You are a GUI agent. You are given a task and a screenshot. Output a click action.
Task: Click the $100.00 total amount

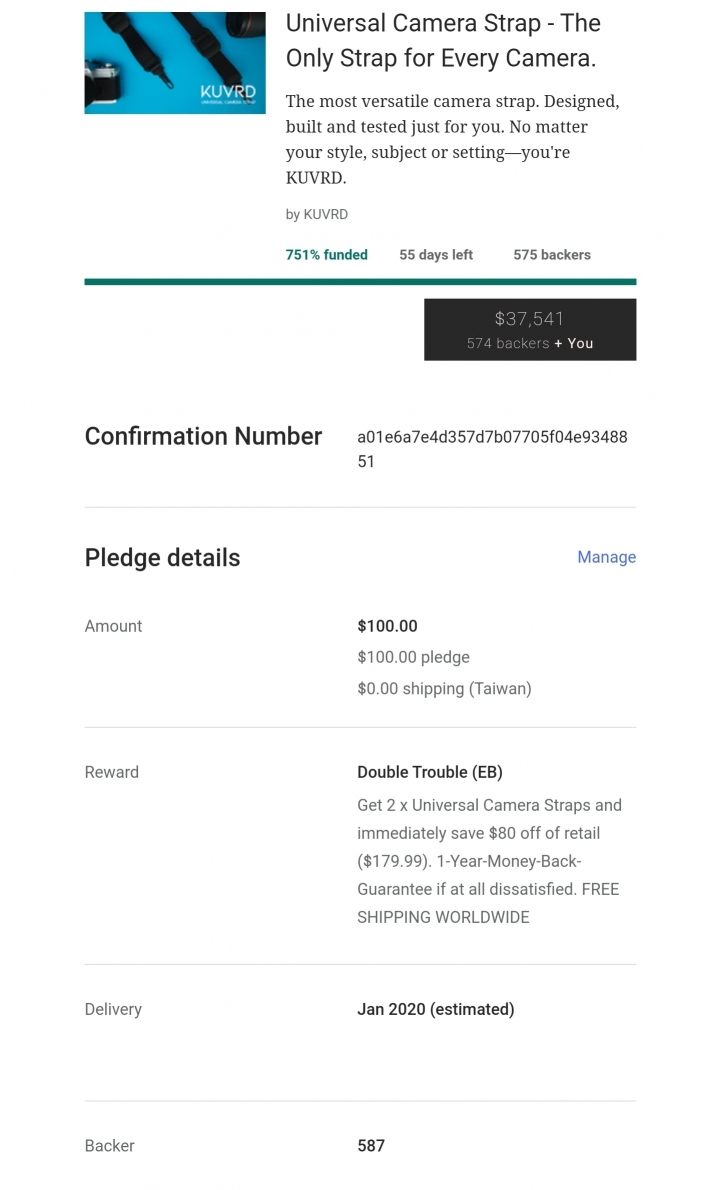[x=387, y=626]
